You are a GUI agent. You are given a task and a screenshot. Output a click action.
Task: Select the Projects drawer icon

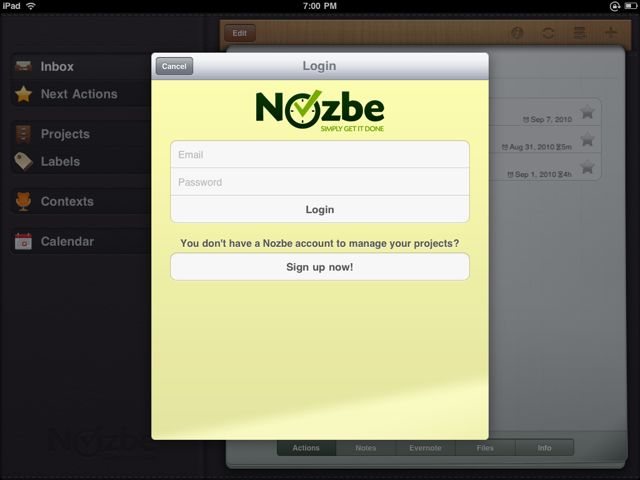click(x=23, y=134)
